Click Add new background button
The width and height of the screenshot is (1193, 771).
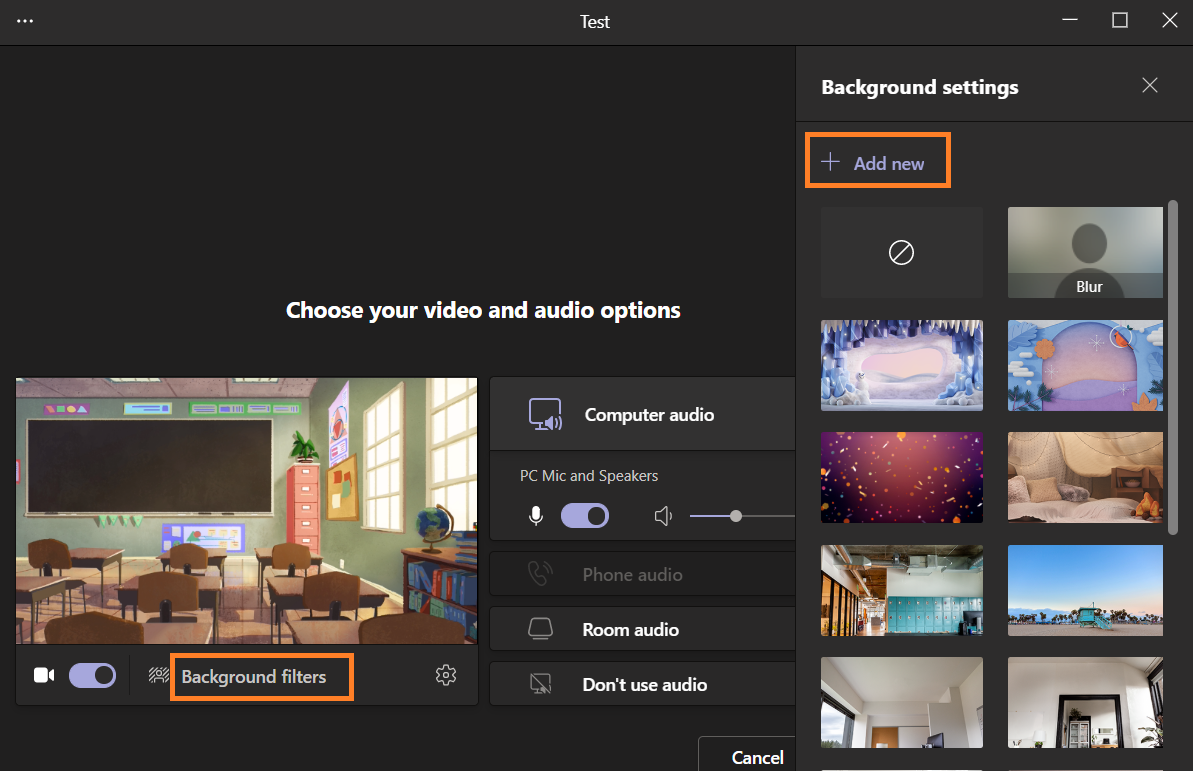873,163
